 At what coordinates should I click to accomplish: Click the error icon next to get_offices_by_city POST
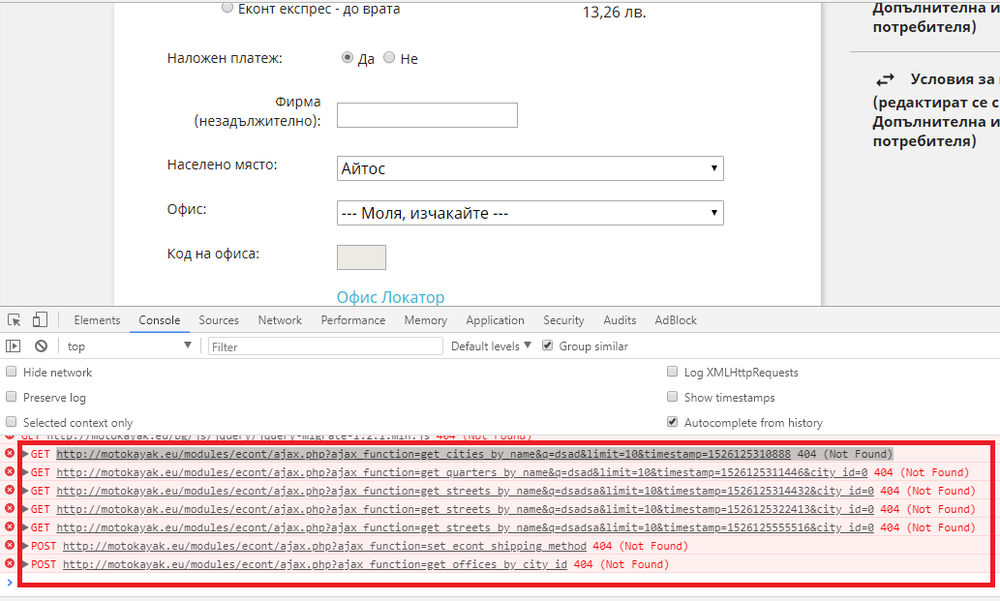tap(9, 564)
